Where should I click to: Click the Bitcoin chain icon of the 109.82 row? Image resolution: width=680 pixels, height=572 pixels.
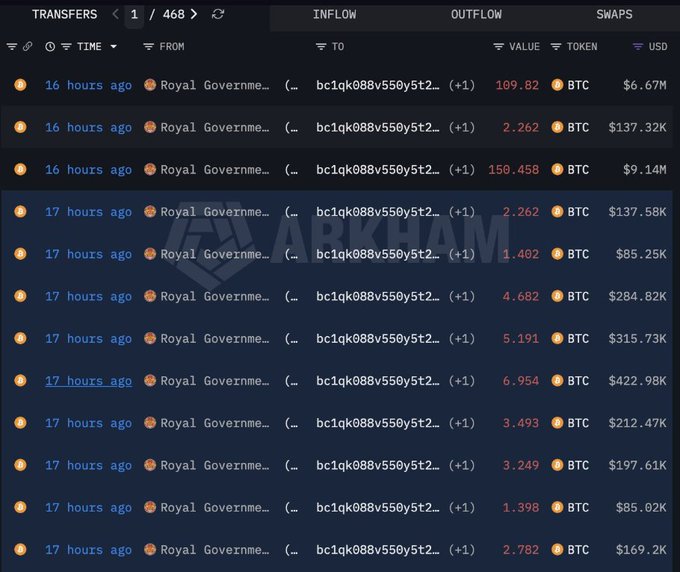coord(20,85)
